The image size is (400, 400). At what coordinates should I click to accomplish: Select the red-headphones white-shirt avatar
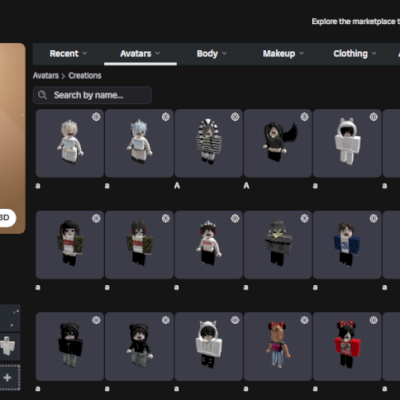pos(209,245)
